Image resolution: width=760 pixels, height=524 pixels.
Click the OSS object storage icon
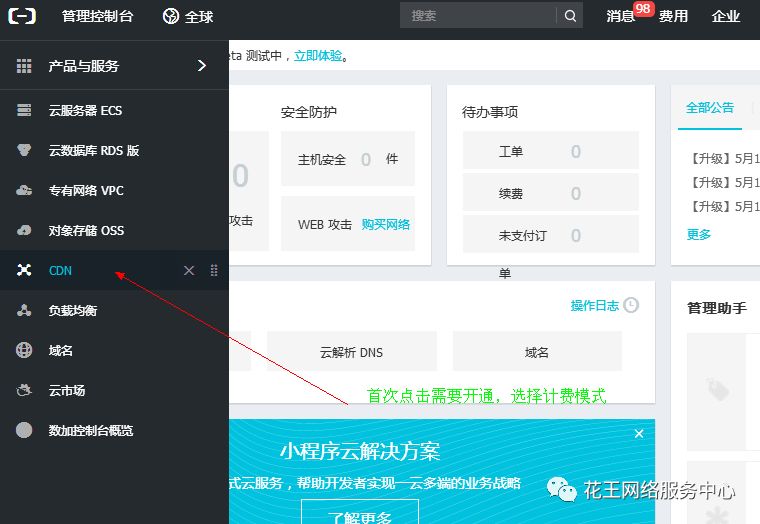pos(24,230)
